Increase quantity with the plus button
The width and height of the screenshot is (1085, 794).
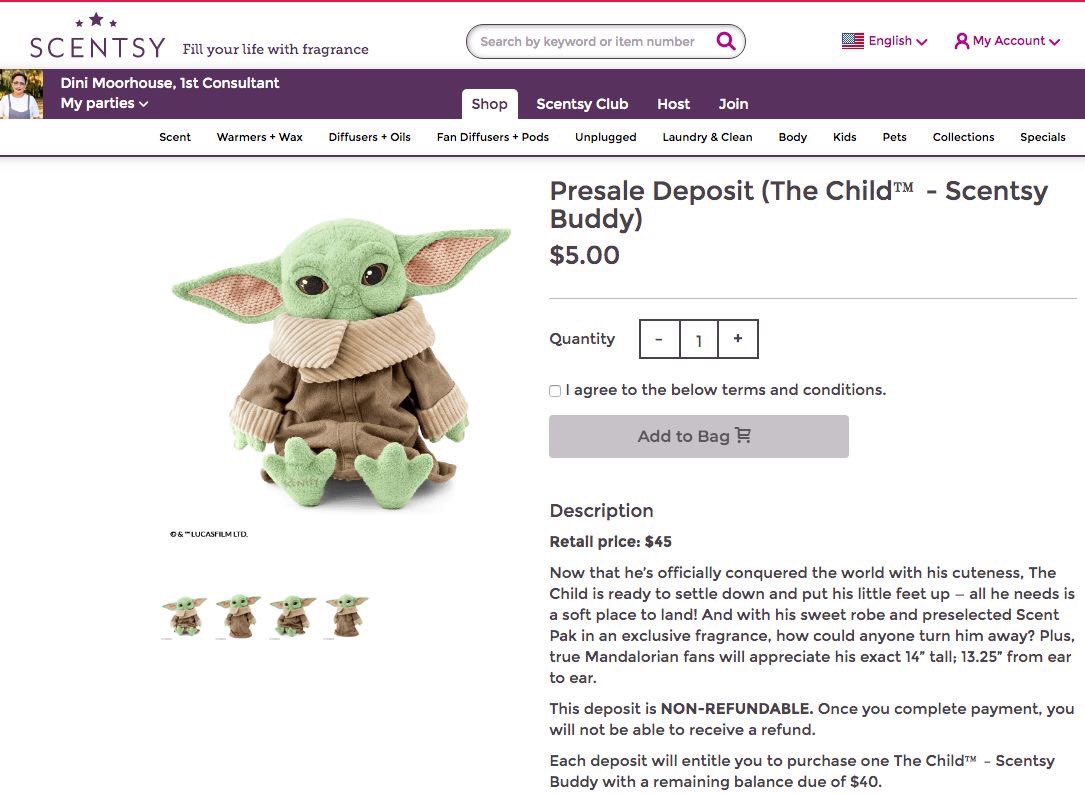click(x=738, y=339)
